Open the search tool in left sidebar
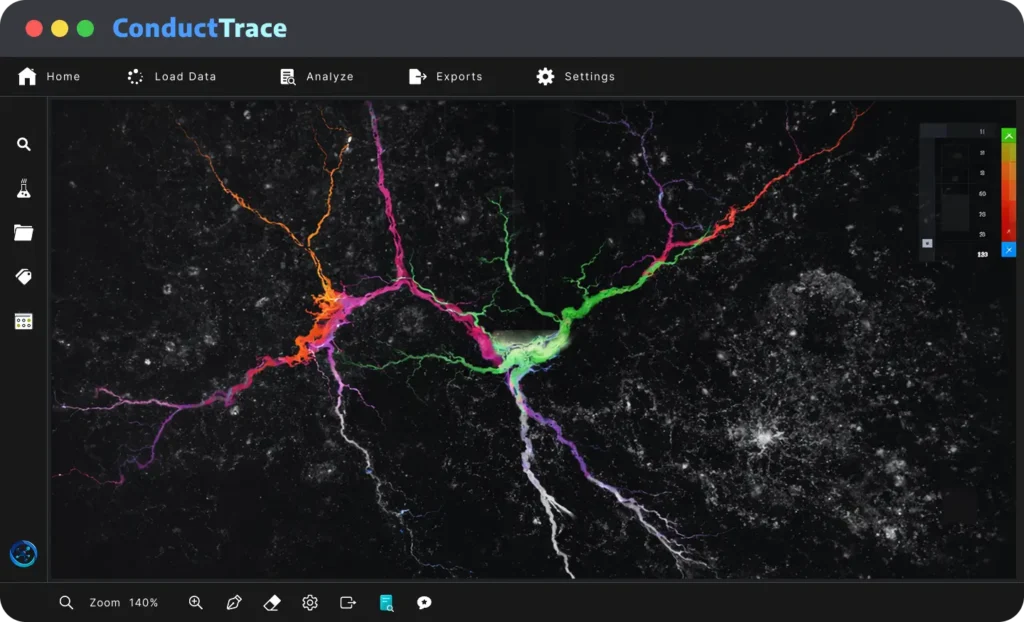 24,144
